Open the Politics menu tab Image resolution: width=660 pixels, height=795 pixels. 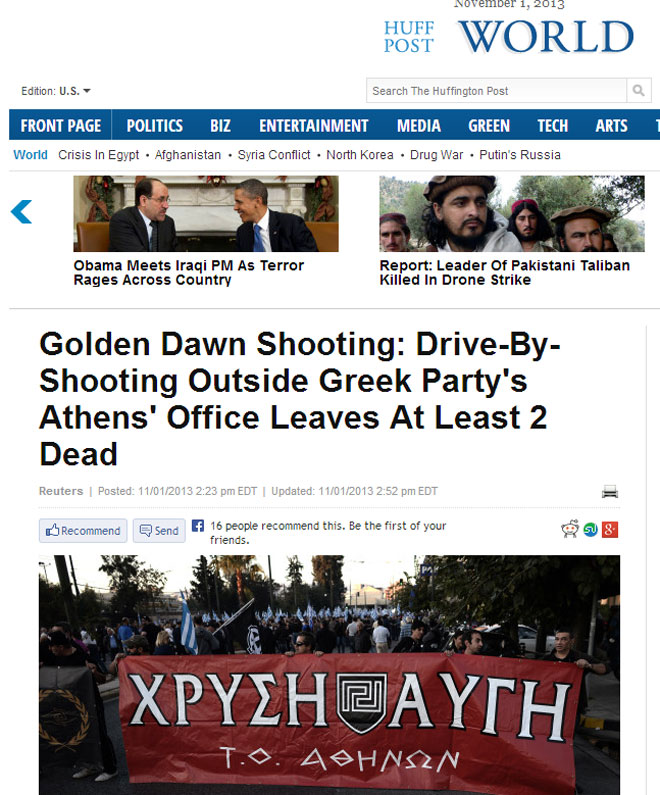pyautogui.click(x=154, y=126)
